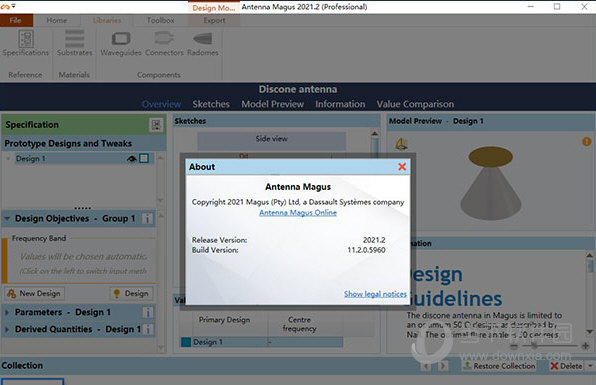Image resolution: width=596 pixels, height=385 pixels.
Task: Open the Waveguides components library
Action: coord(121,43)
